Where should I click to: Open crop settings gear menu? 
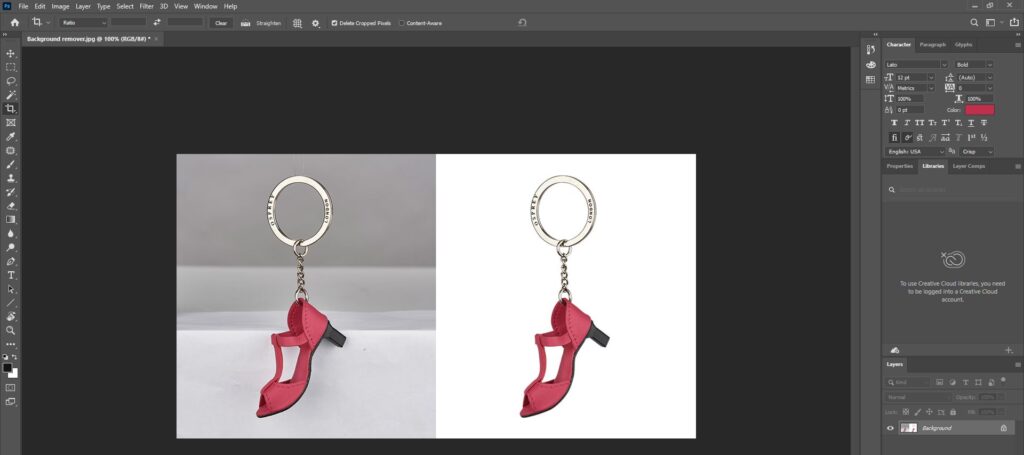pos(316,22)
